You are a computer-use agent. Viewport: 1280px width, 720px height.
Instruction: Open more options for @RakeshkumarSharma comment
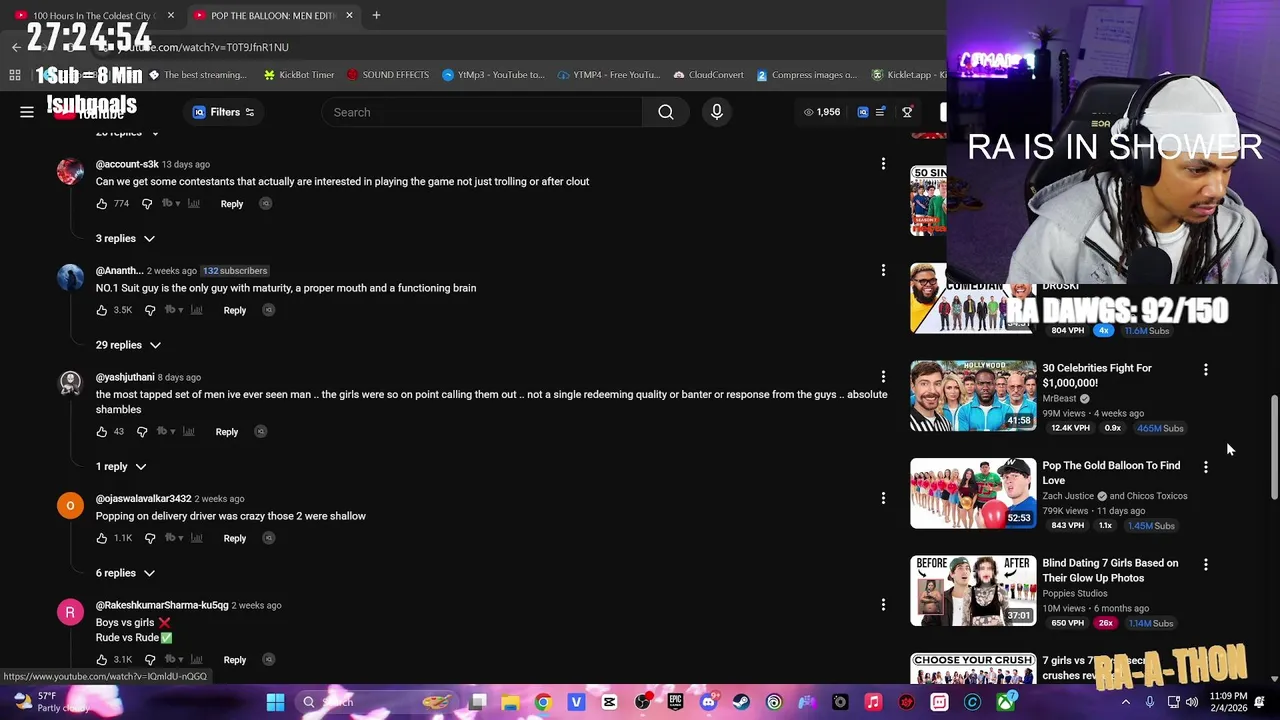(883, 605)
